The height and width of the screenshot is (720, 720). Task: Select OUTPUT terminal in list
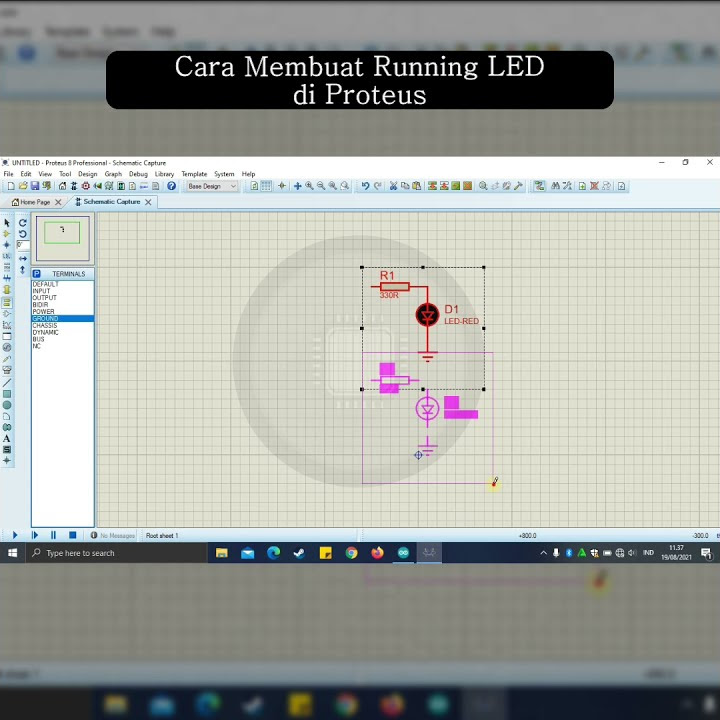(x=63, y=298)
